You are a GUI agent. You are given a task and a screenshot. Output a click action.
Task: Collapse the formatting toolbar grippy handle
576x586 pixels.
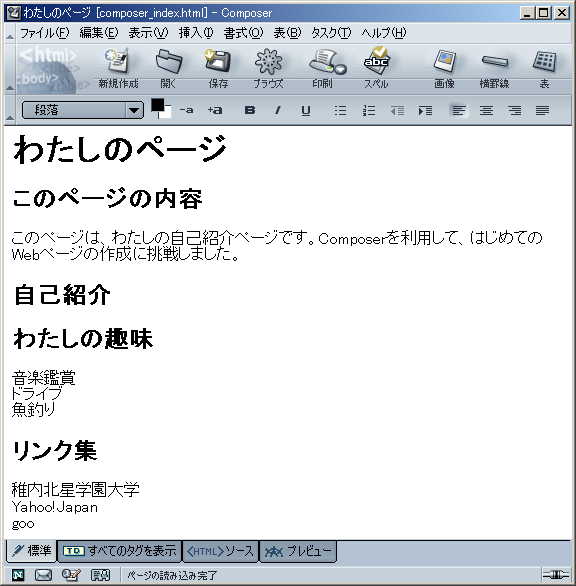point(10,110)
